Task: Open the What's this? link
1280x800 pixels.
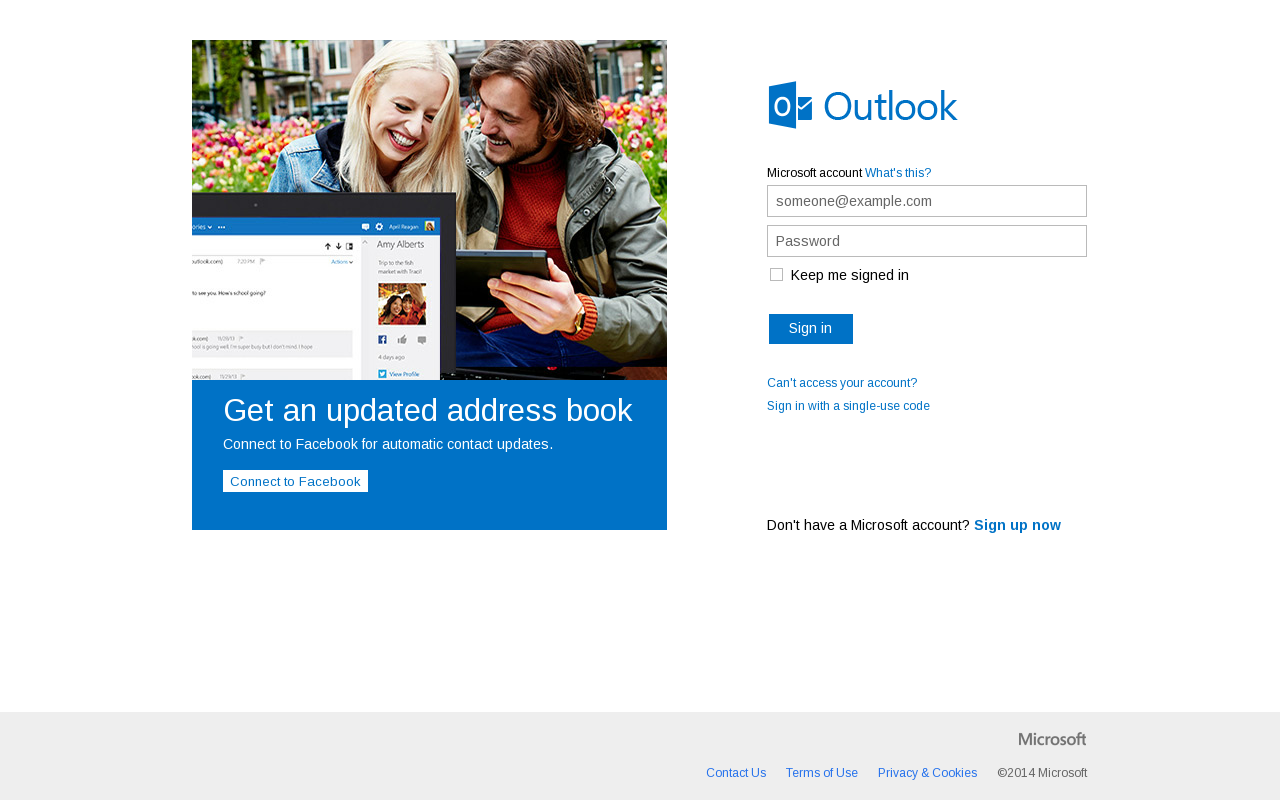Action: pos(898,173)
